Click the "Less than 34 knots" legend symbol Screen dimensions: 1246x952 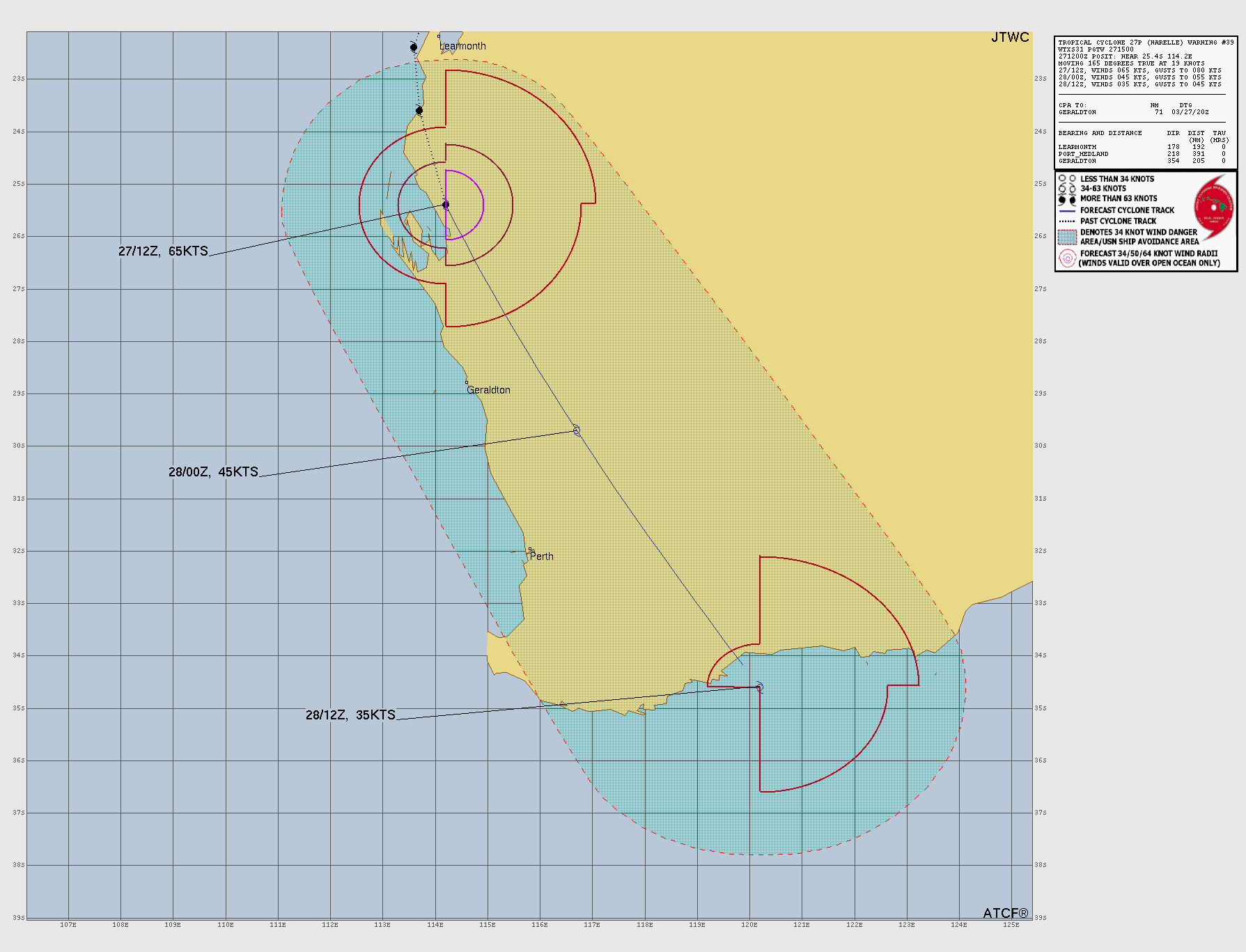point(1067,179)
